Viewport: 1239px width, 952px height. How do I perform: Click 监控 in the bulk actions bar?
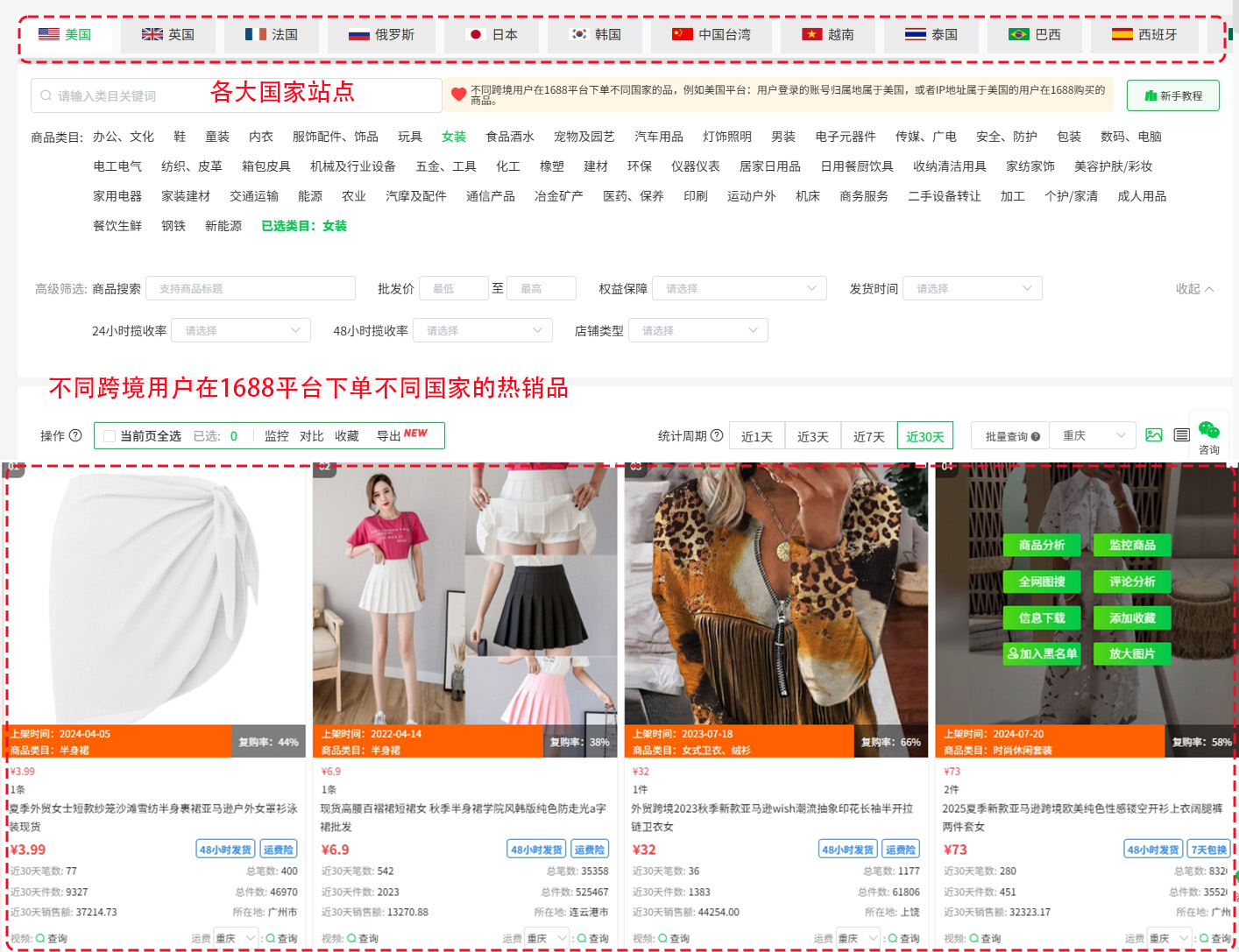click(277, 436)
